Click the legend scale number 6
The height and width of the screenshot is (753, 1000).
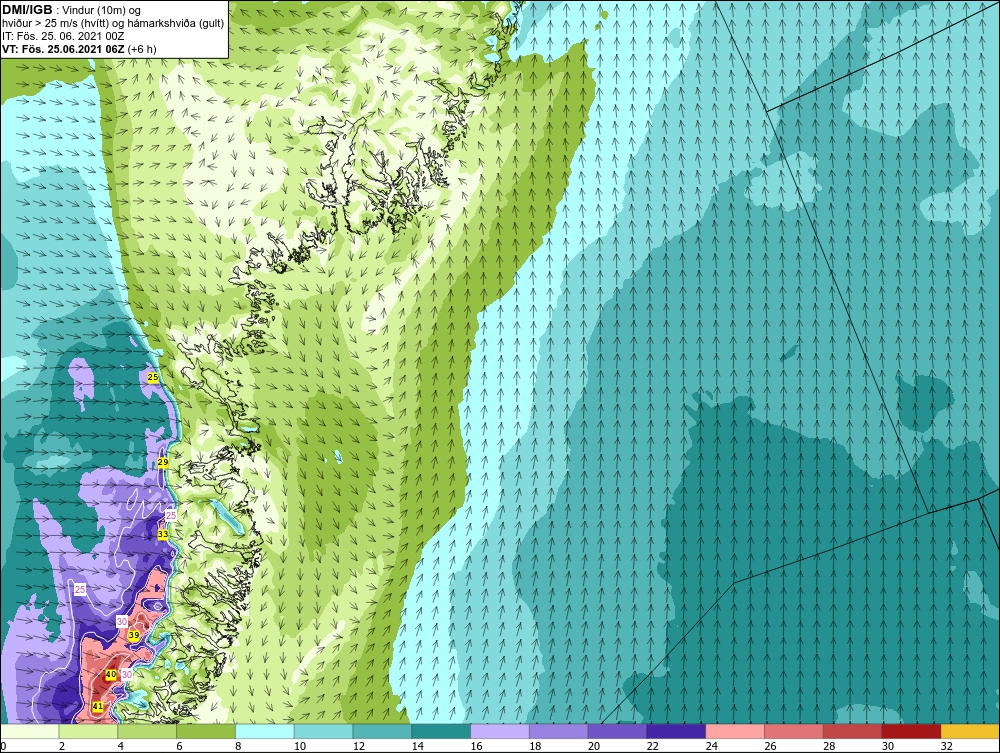(x=179, y=746)
